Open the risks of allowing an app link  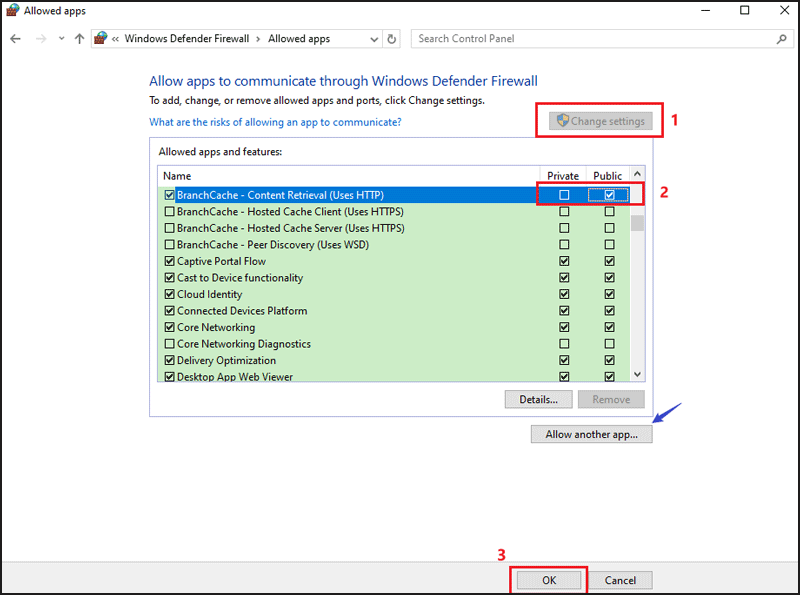[x=275, y=122]
